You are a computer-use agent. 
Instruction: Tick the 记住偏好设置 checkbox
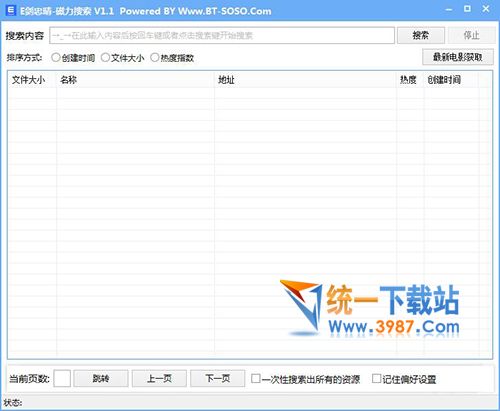[x=376, y=378]
